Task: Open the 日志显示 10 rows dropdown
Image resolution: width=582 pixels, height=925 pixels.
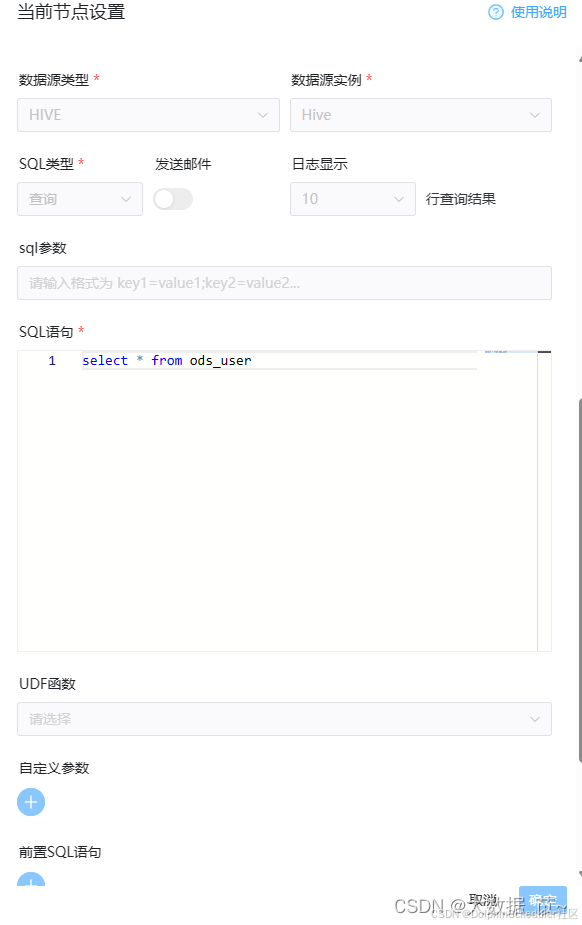Action: (353, 199)
